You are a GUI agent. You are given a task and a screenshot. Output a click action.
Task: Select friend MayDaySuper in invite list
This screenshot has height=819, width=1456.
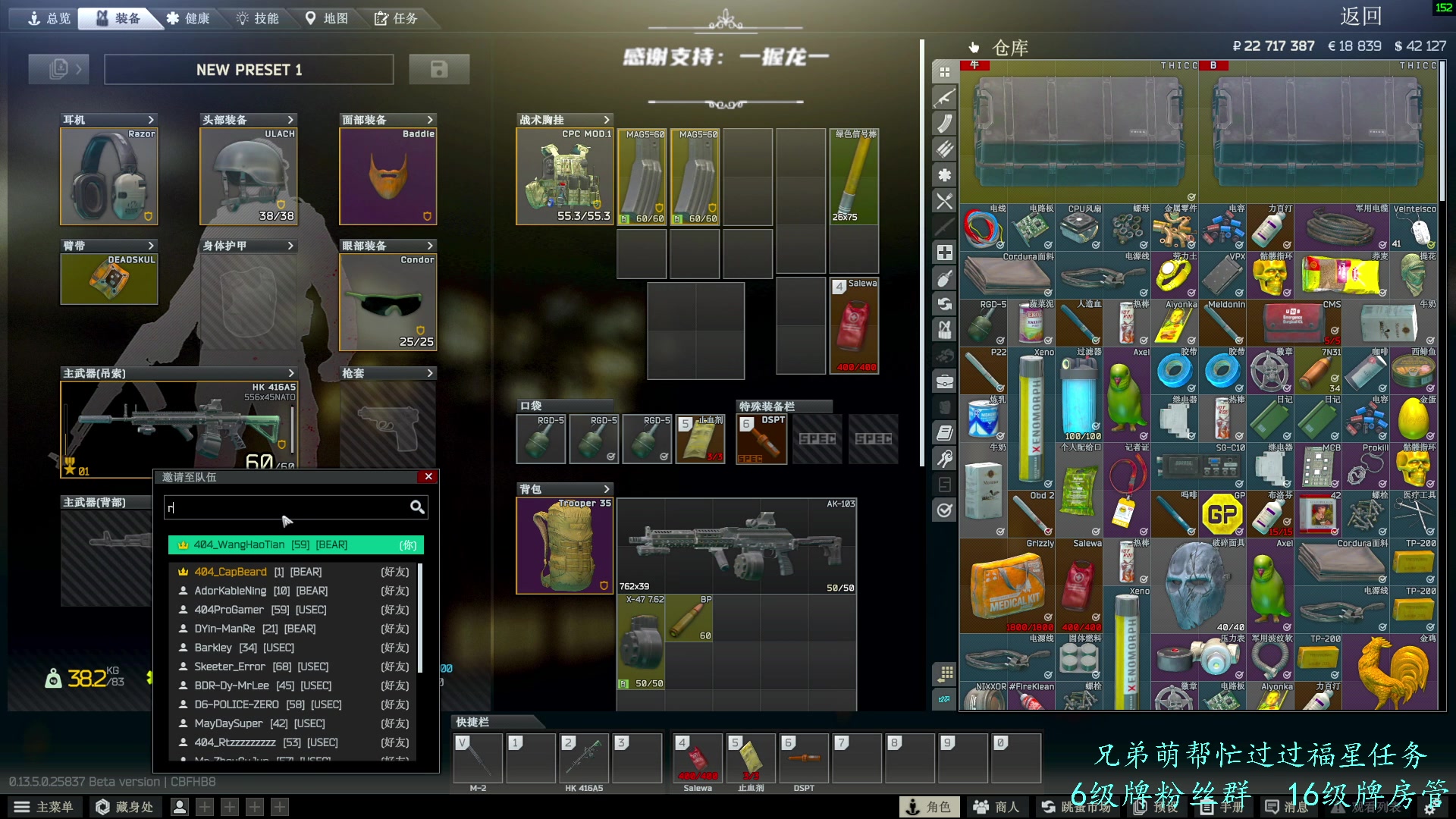[x=294, y=723]
